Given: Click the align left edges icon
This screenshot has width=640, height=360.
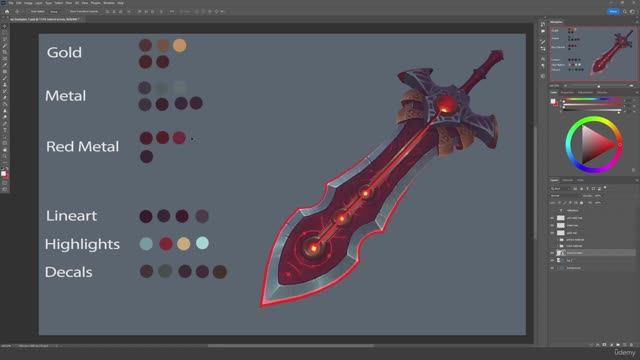Looking at the screenshot, I should [107, 11].
